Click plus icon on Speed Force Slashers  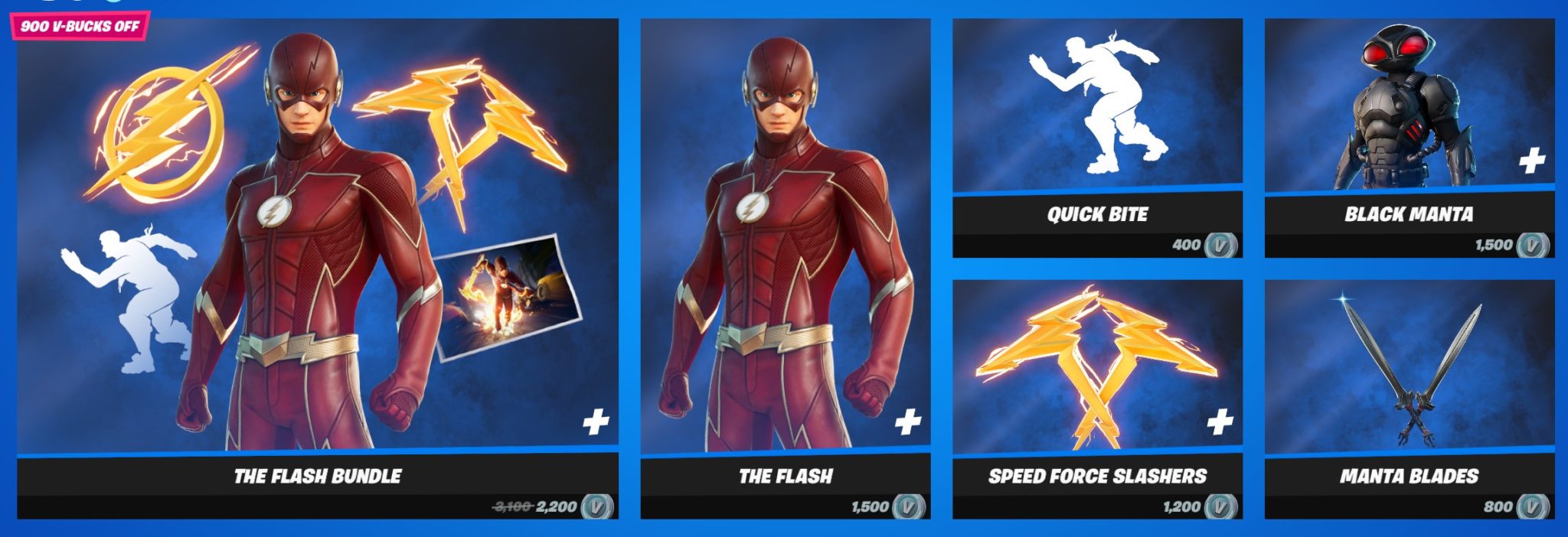(x=1220, y=421)
